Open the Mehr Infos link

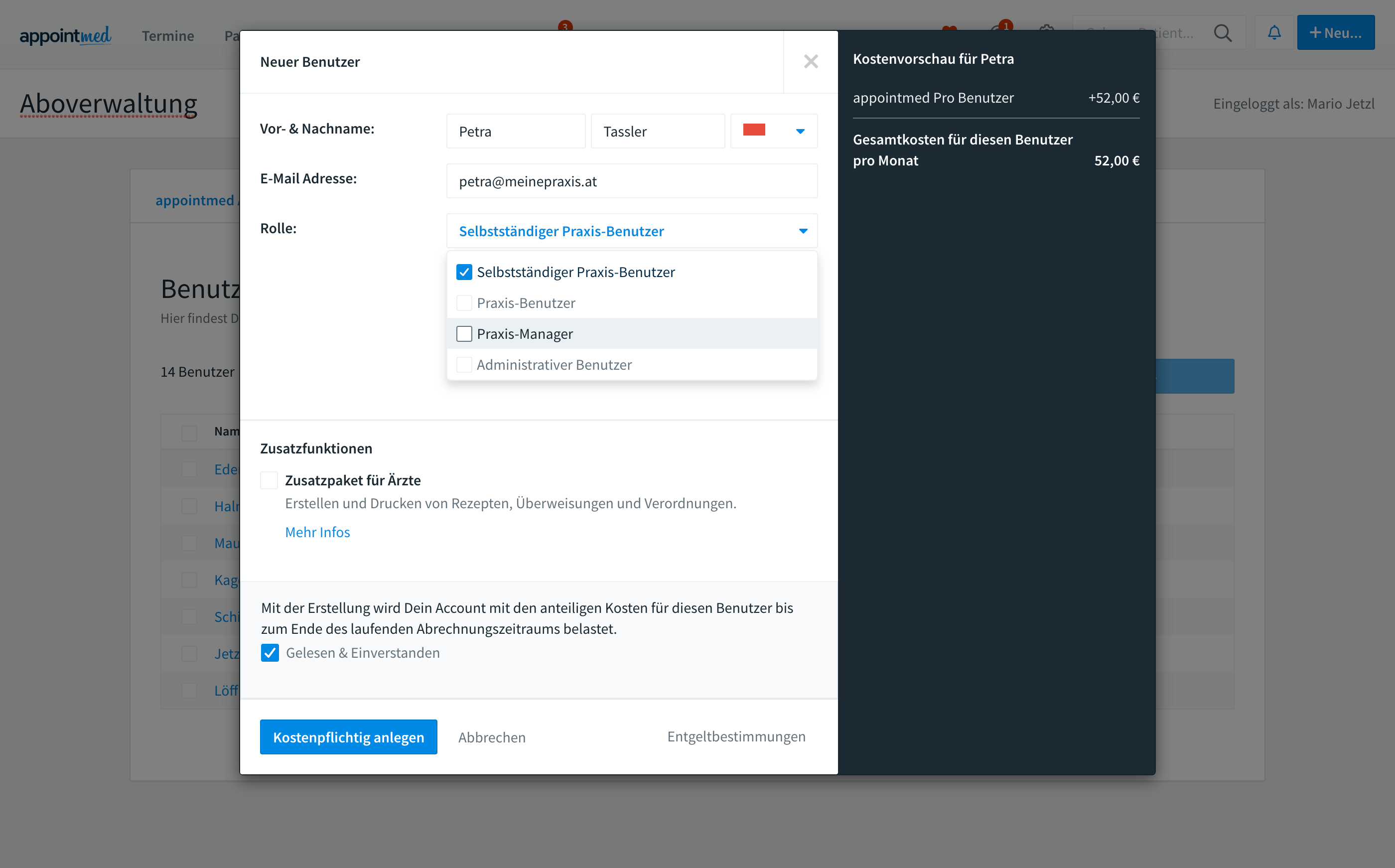pyautogui.click(x=317, y=532)
